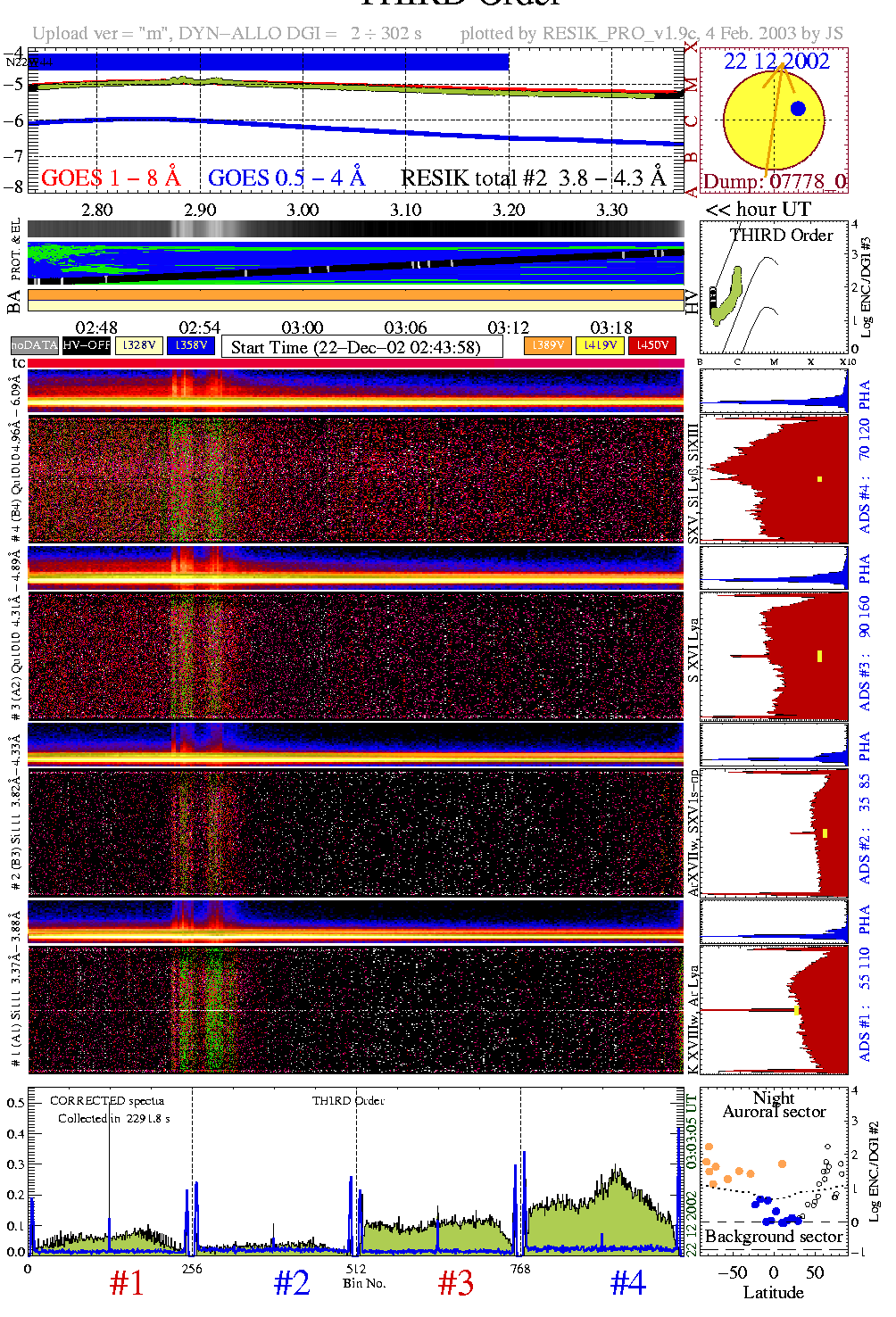Select the blue #4 channel label
Image resolution: width=896 pixels, height=1317 pixels.
627,1283
